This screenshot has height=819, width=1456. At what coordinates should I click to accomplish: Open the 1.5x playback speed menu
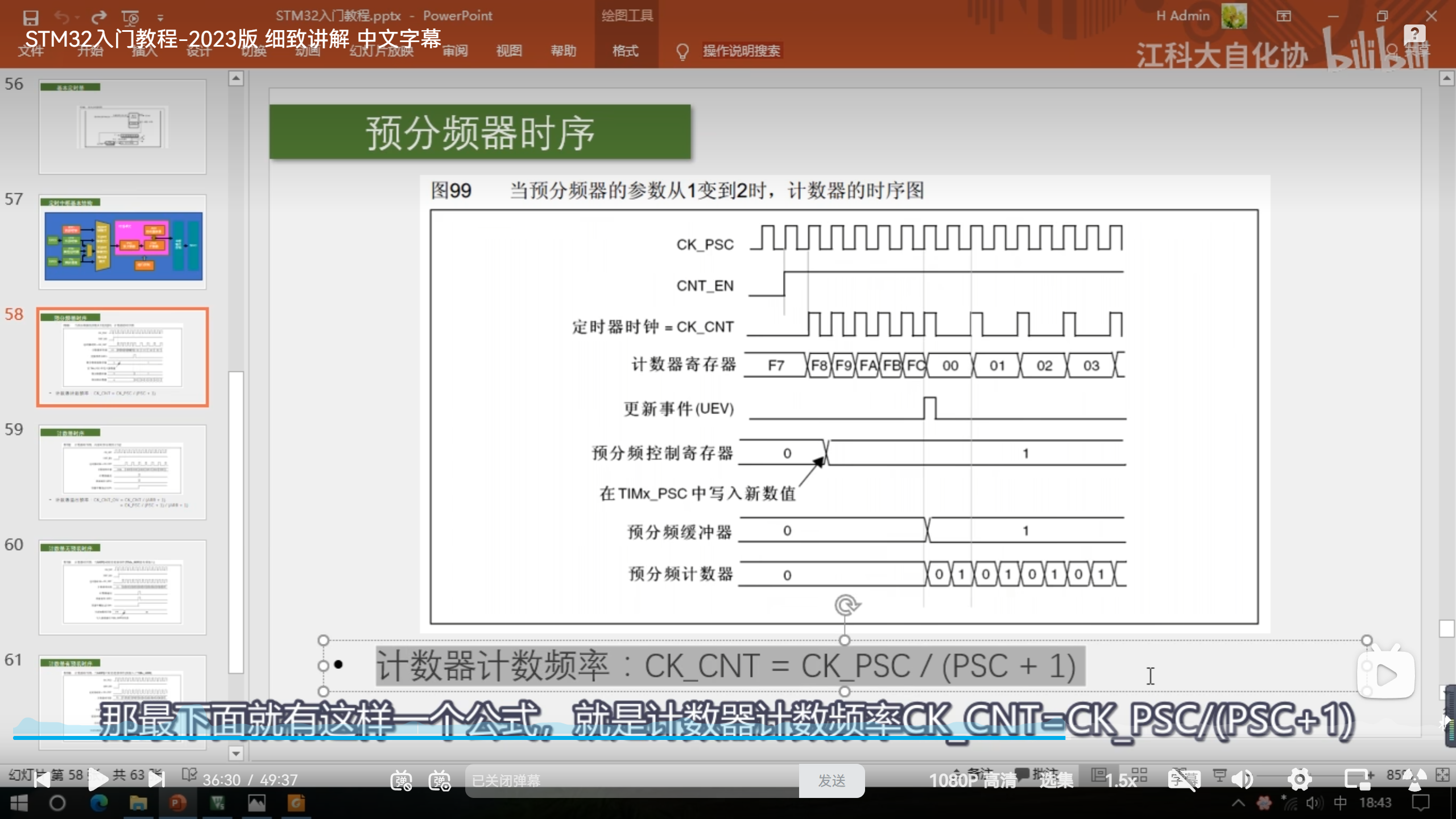1120,780
